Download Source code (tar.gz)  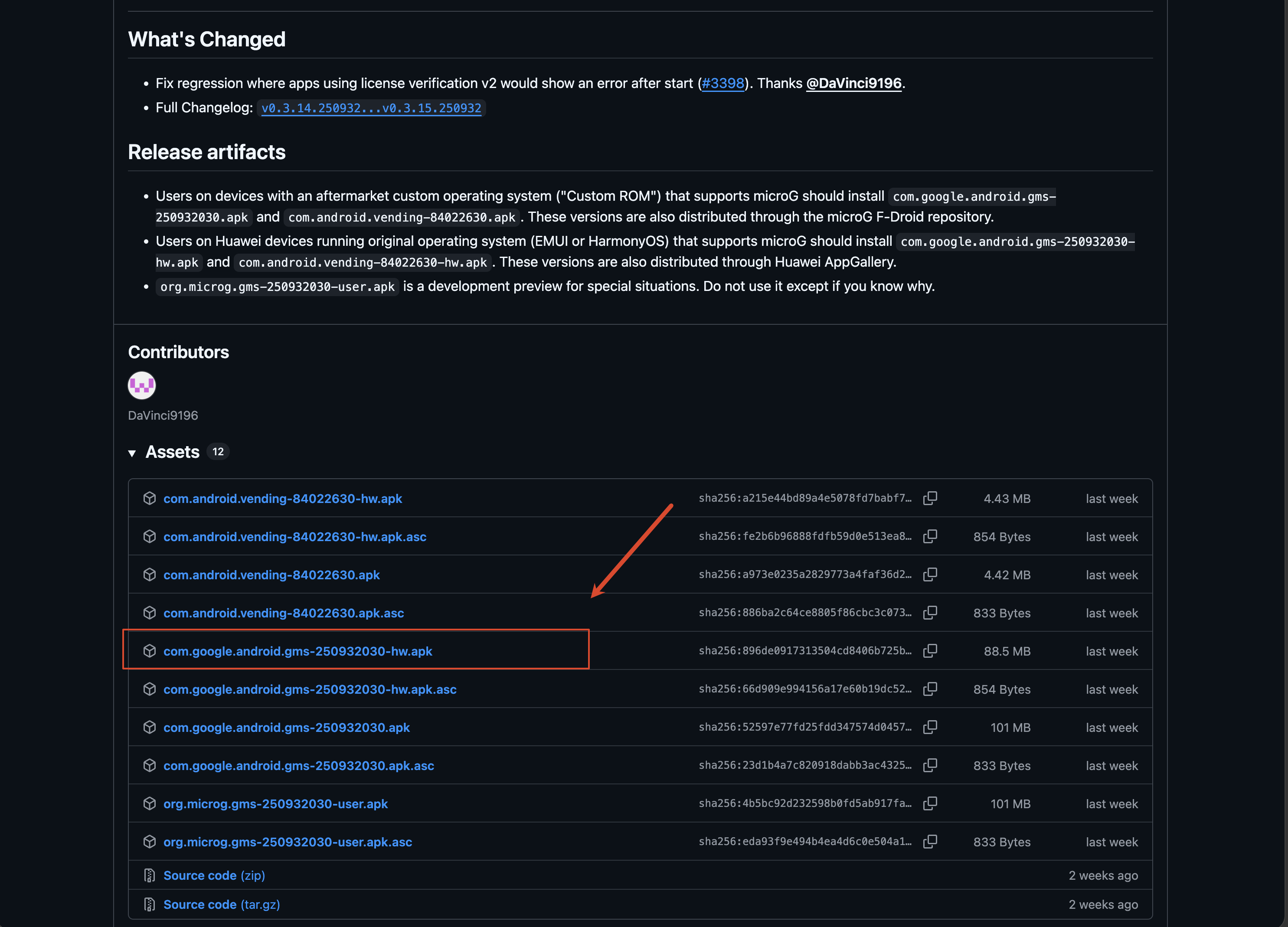[222, 904]
